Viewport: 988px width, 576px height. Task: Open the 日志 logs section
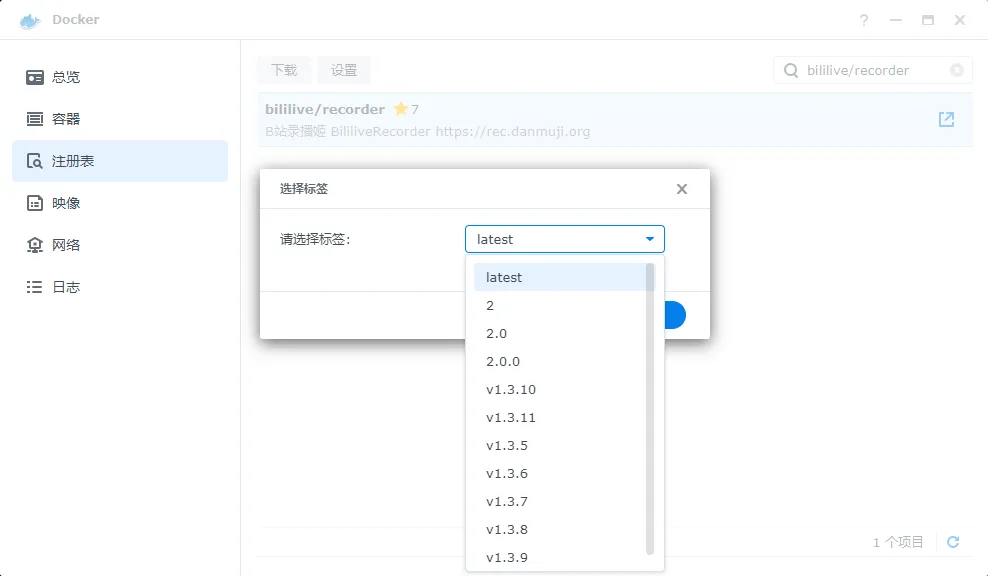(120, 287)
